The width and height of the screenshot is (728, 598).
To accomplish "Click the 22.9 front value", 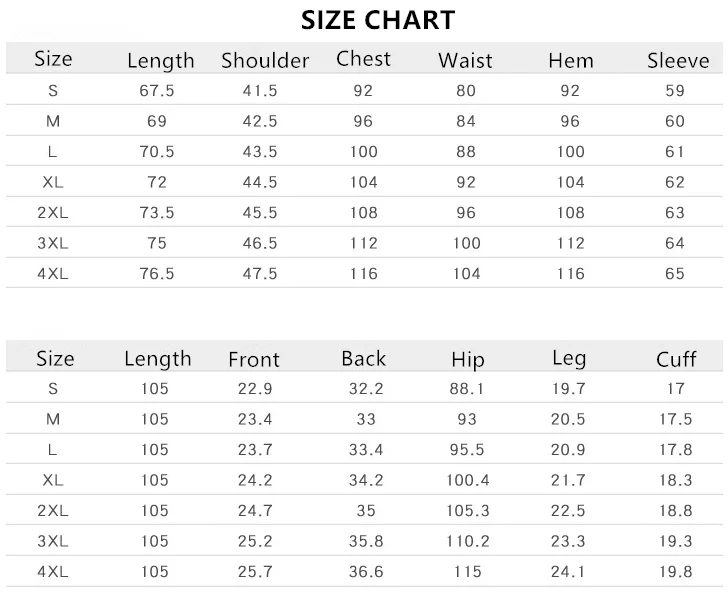I will 253,389.
